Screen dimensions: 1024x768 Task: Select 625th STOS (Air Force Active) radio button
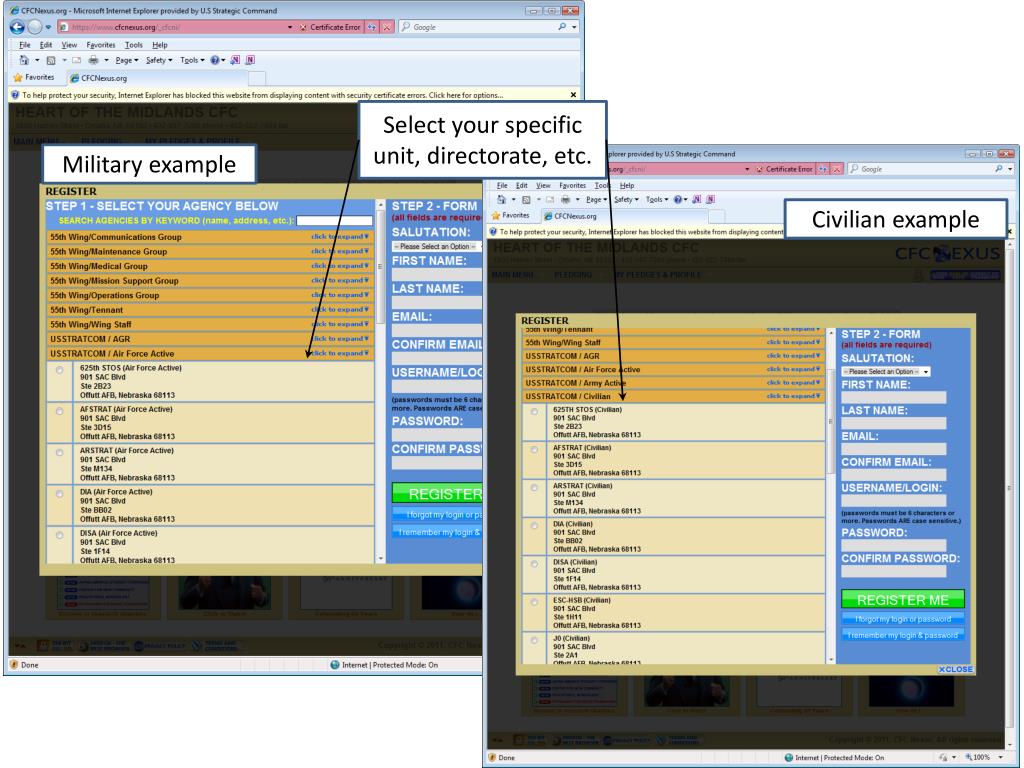coord(60,370)
